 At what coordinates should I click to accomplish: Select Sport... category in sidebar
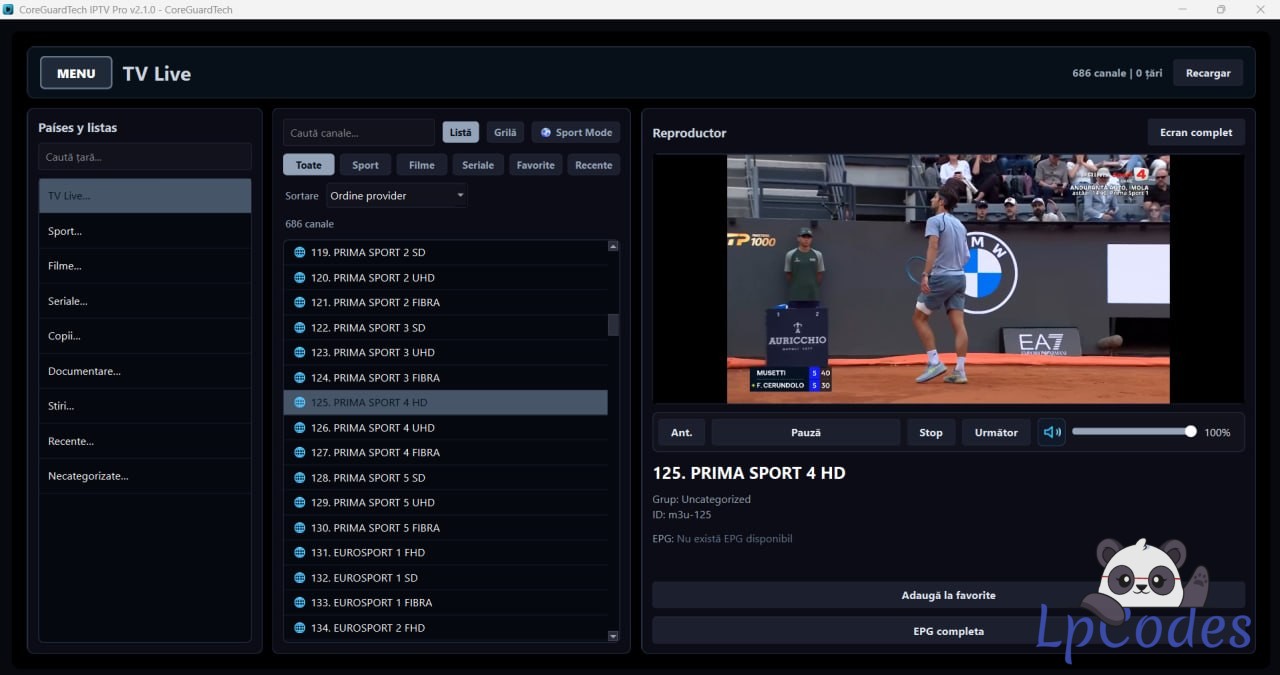pyautogui.click(x=145, y=231)
